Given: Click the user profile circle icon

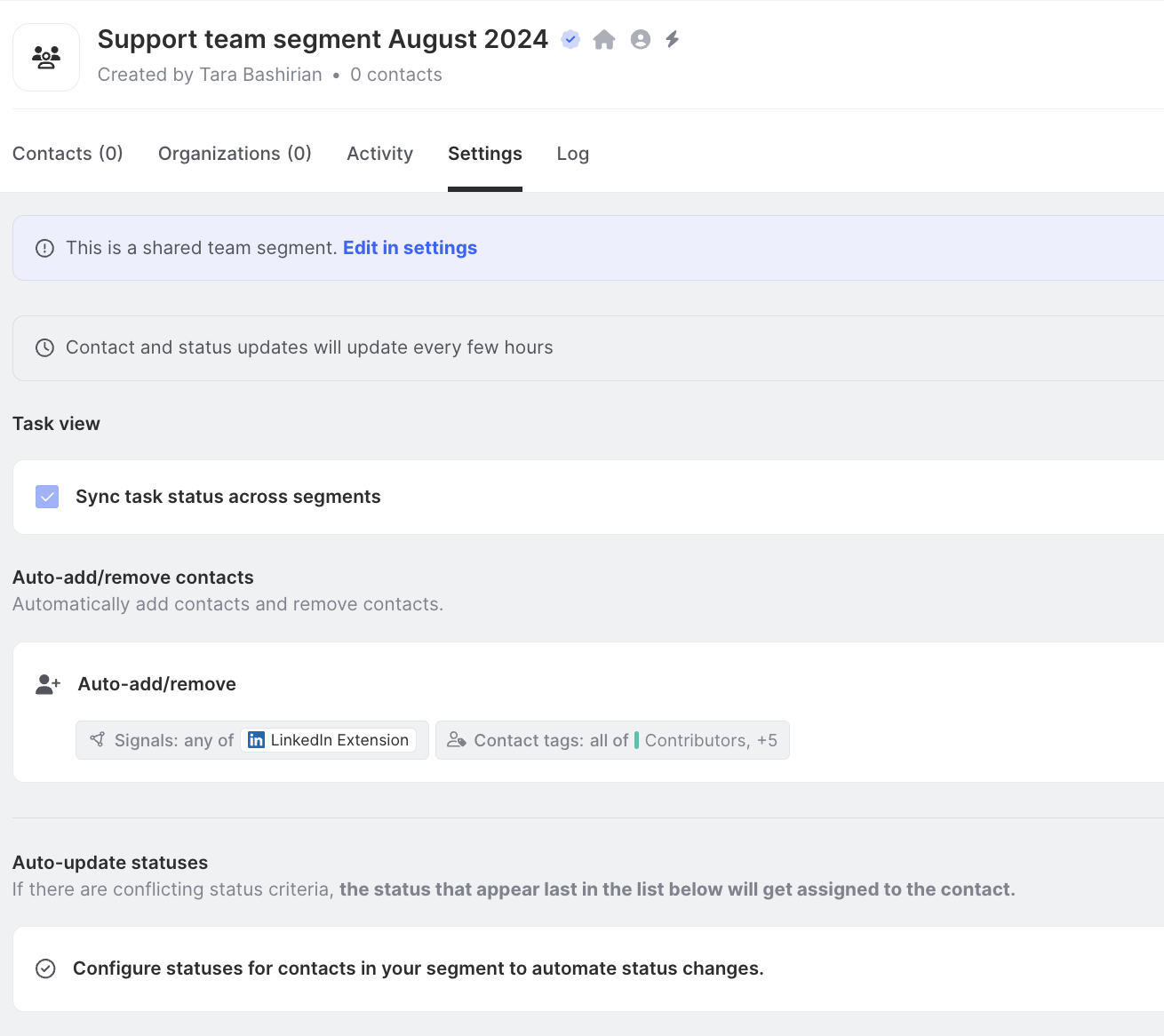Looking at the screenshot, I should point(641,39).
